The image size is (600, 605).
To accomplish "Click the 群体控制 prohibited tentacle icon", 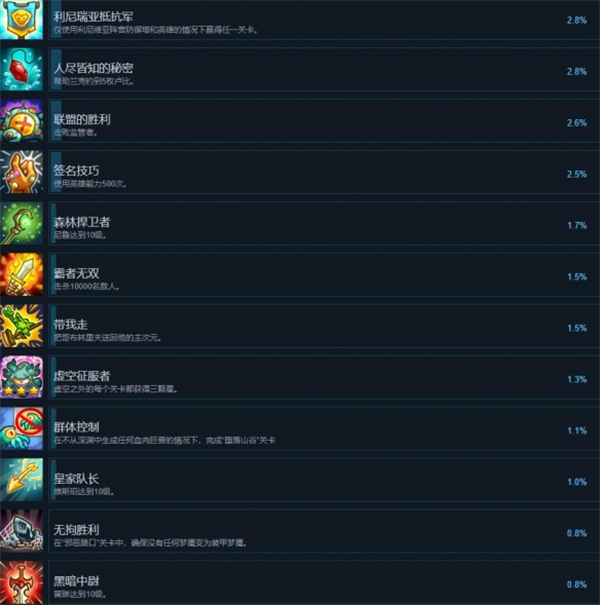I will 22,429.
